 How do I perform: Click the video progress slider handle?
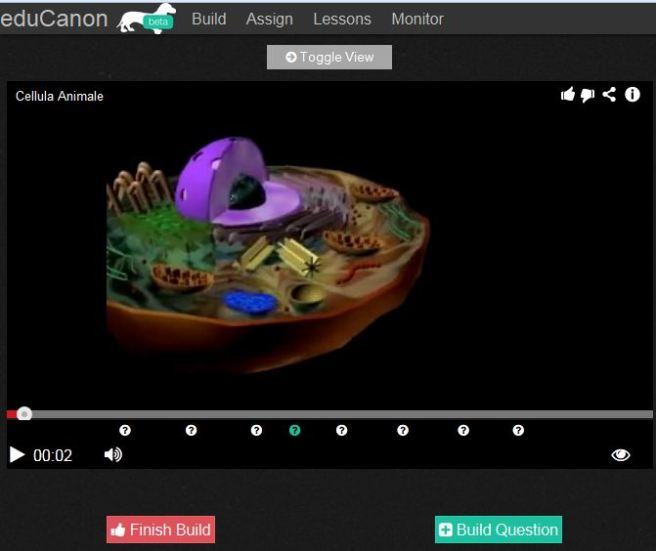point(24,414)
